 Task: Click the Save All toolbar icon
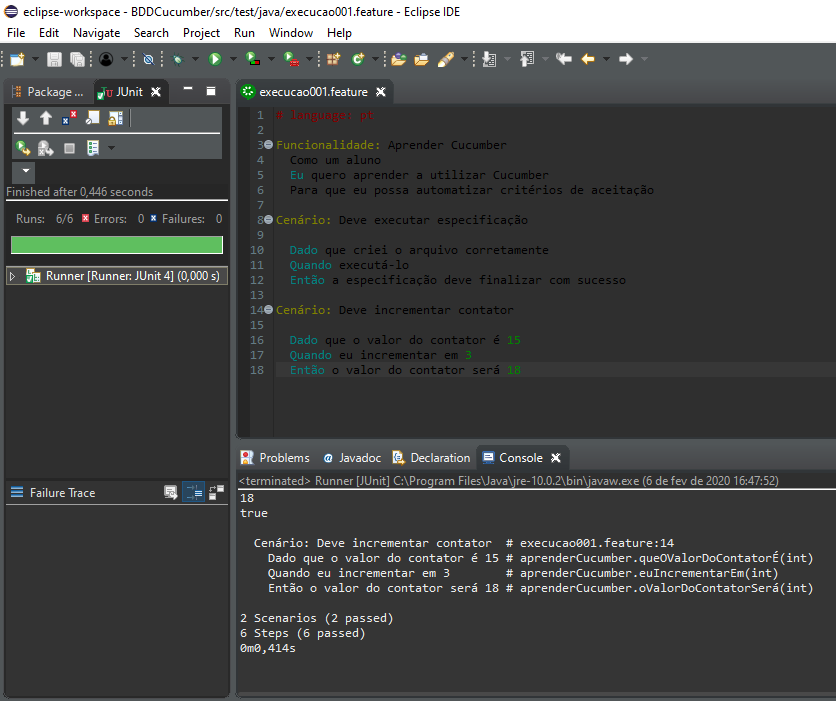pyautogui.click(x=77, y=59)
